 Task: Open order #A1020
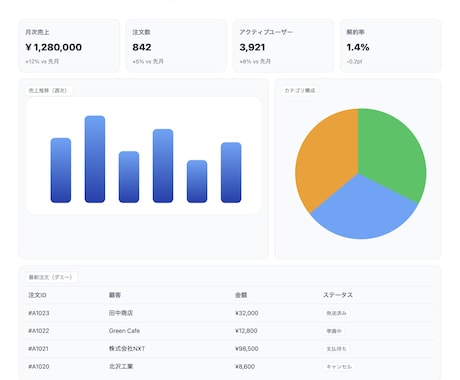(39, 367)
